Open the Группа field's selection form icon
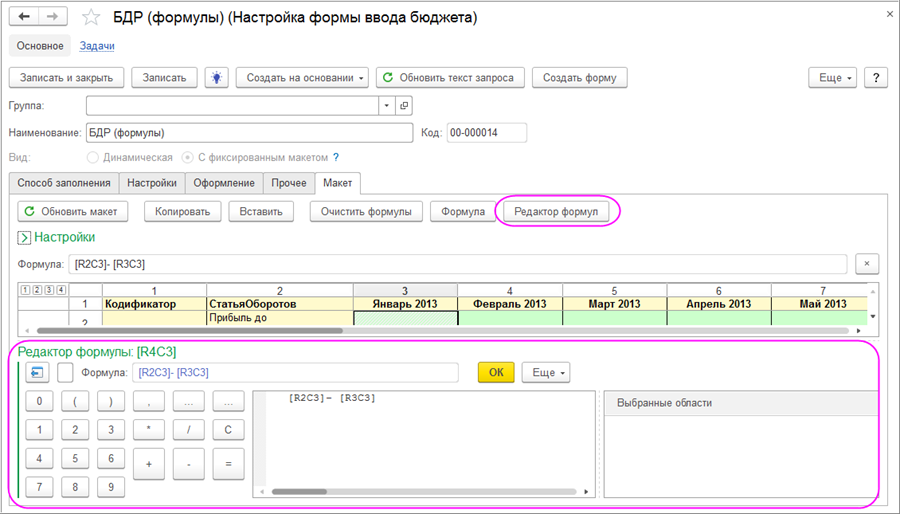The height and width of the screenshot is (514, 900). (404, 105)
